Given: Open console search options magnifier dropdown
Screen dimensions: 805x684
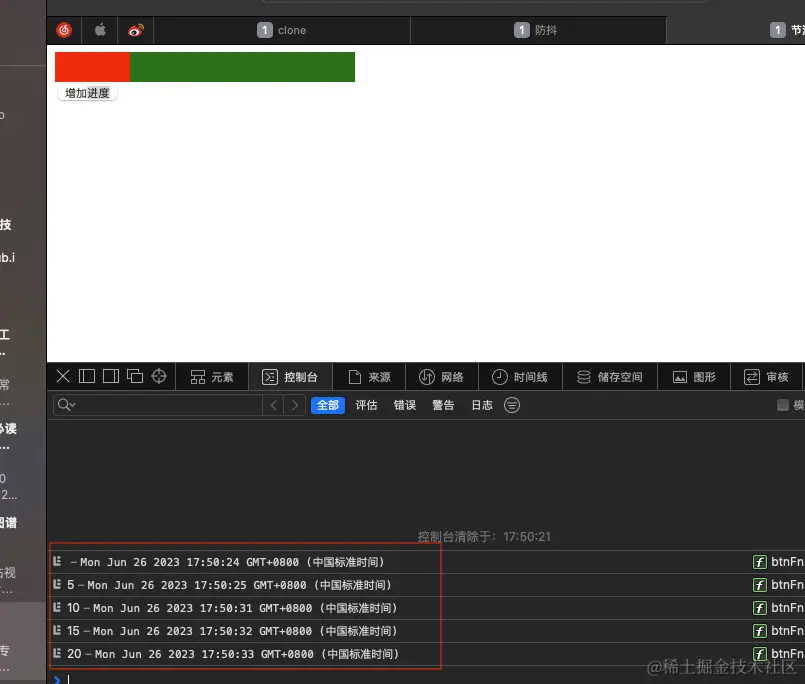Looking at the screenshot, I should pos(66,405).
